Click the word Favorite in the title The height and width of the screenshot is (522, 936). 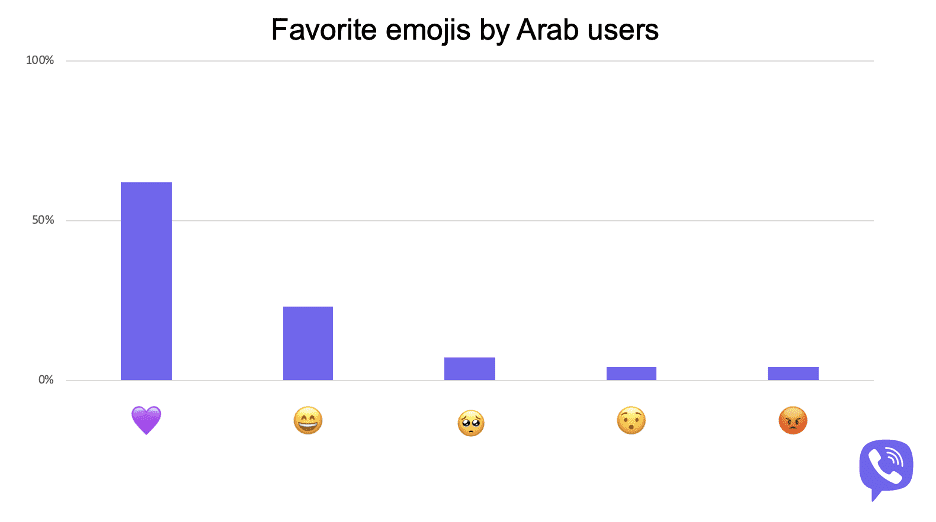coord(324,29)
